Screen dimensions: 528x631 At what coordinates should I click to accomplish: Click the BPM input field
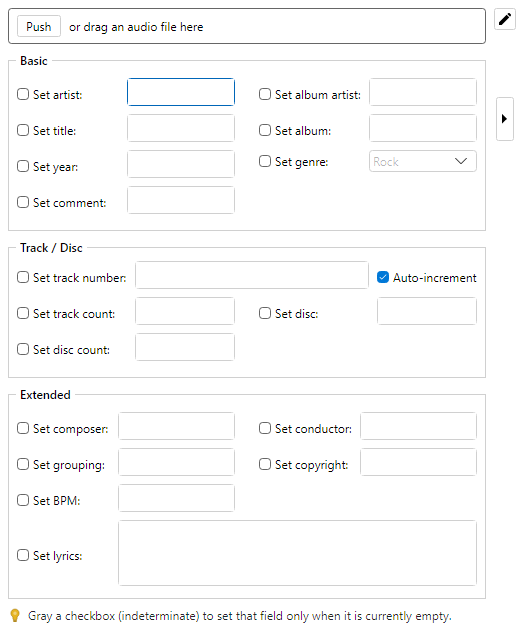(x=177, y=498)
